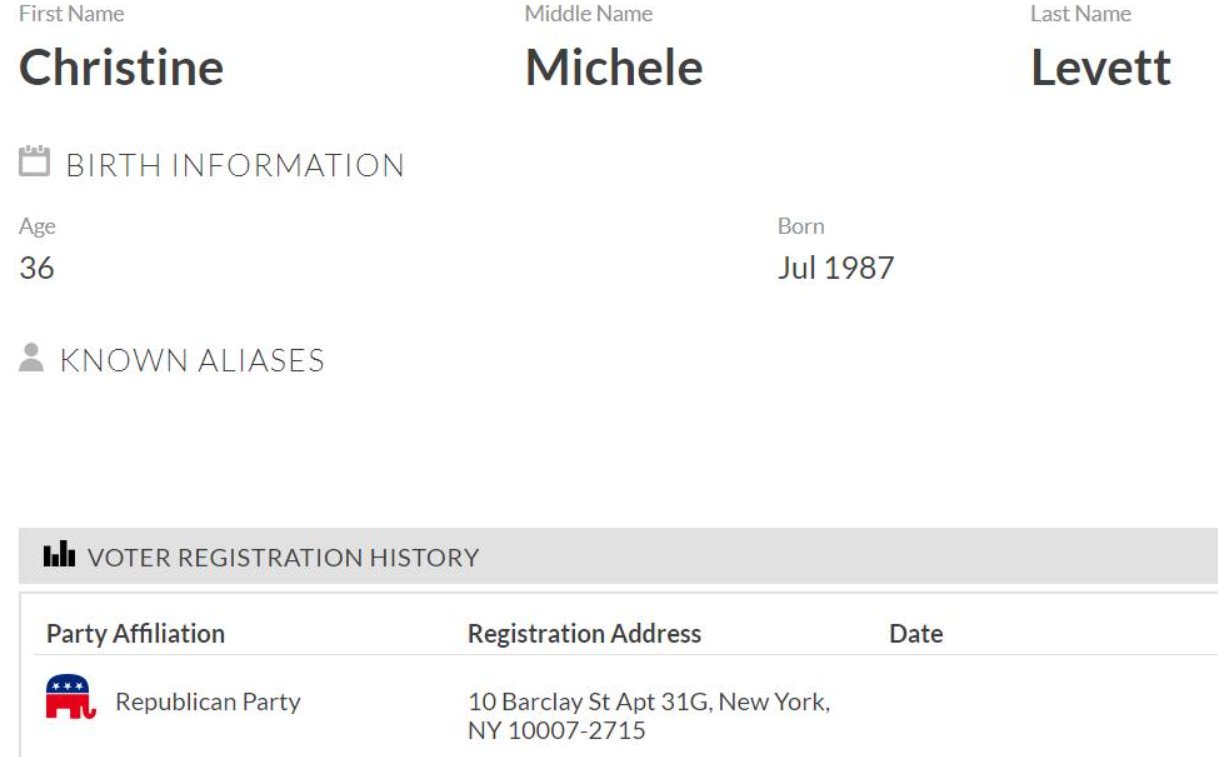Click the Date column header
This screenshot has height=757, width=1218.
point(915,633)
